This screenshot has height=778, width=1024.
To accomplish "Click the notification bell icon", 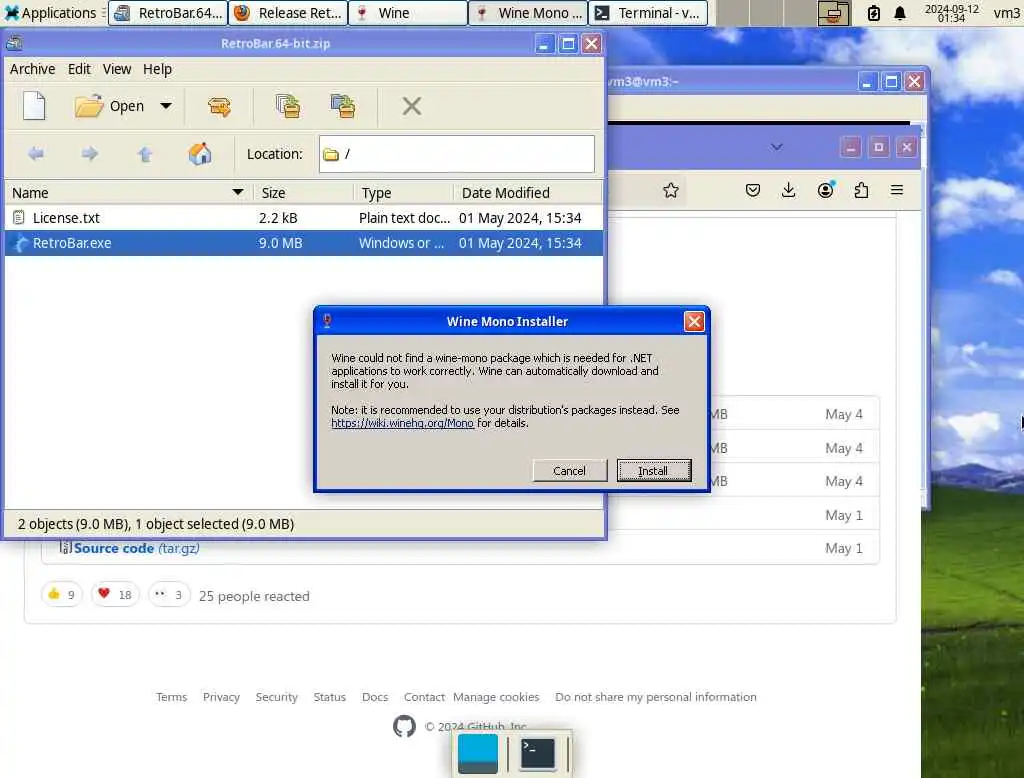I will pos(900,13).
